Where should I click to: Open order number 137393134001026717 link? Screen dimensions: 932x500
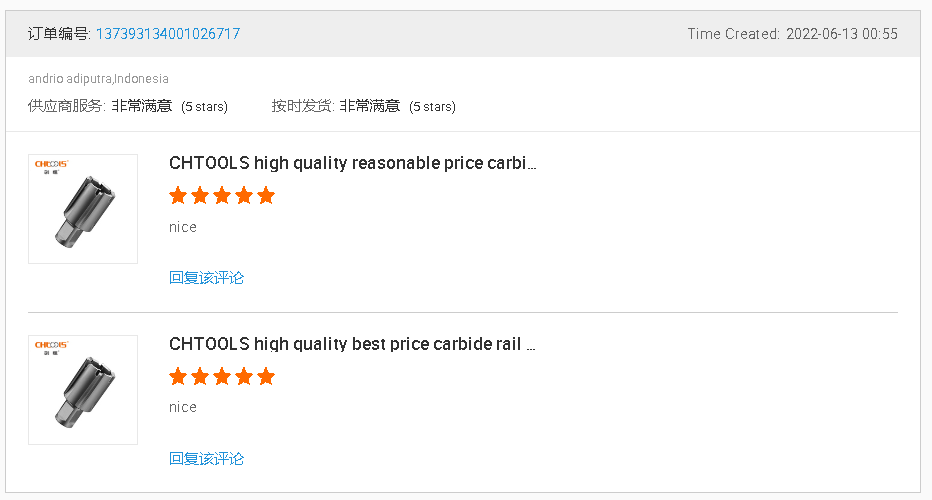click(167, 34)
